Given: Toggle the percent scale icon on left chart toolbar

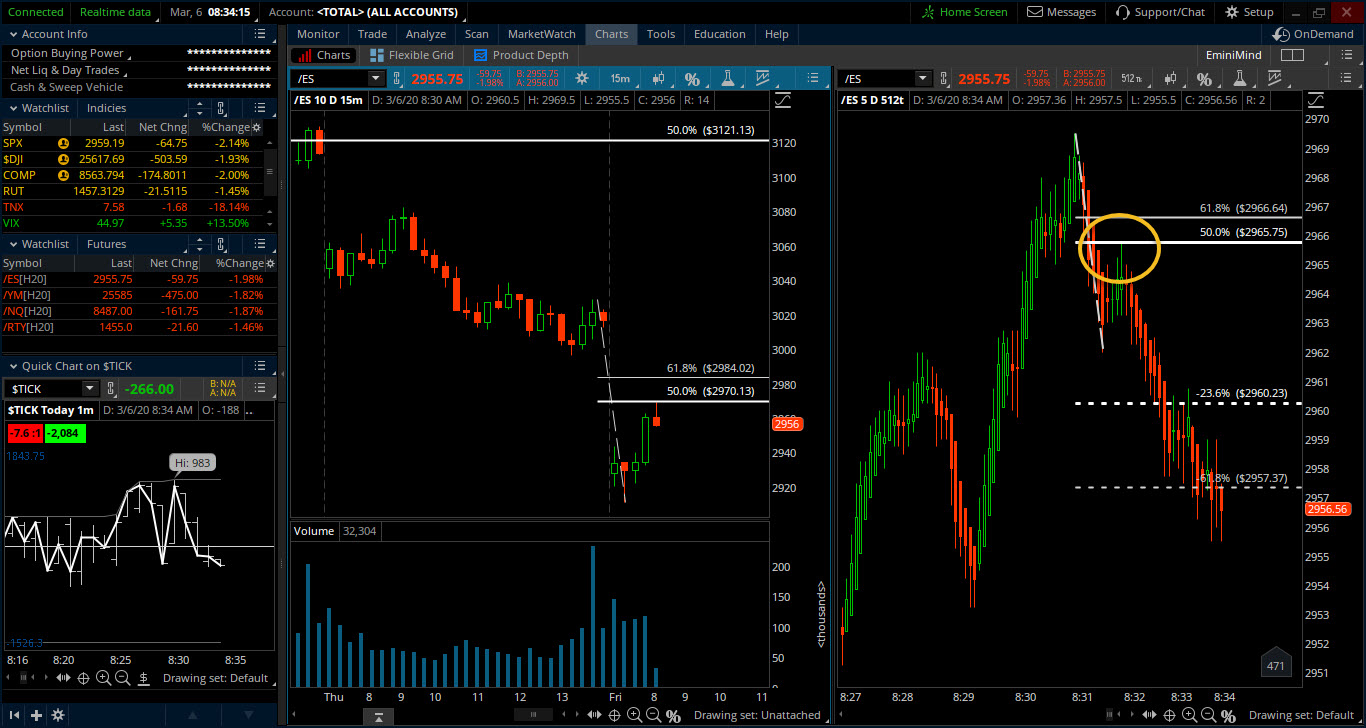Looking at the screenshot, I should (x=692, y=77).
